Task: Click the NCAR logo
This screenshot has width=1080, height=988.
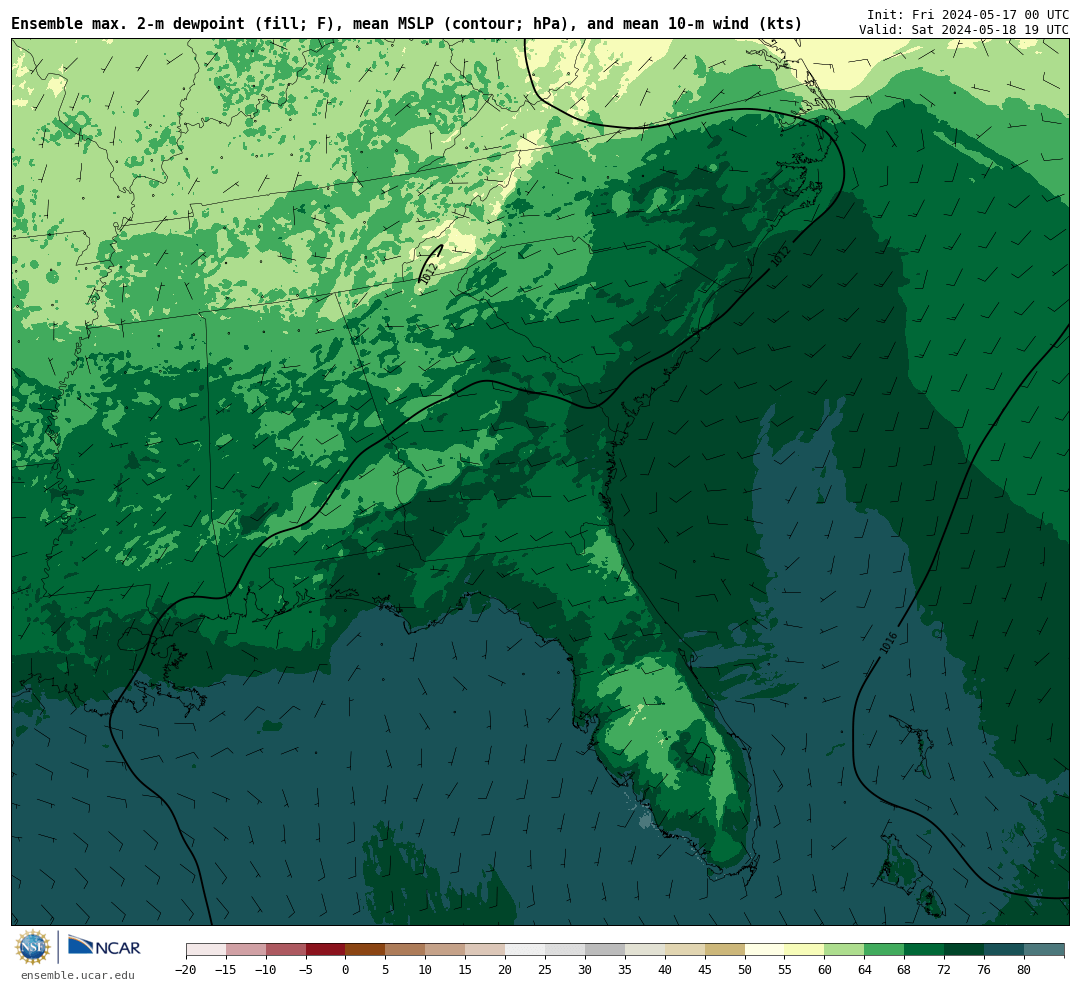Action: click(104, 947)
